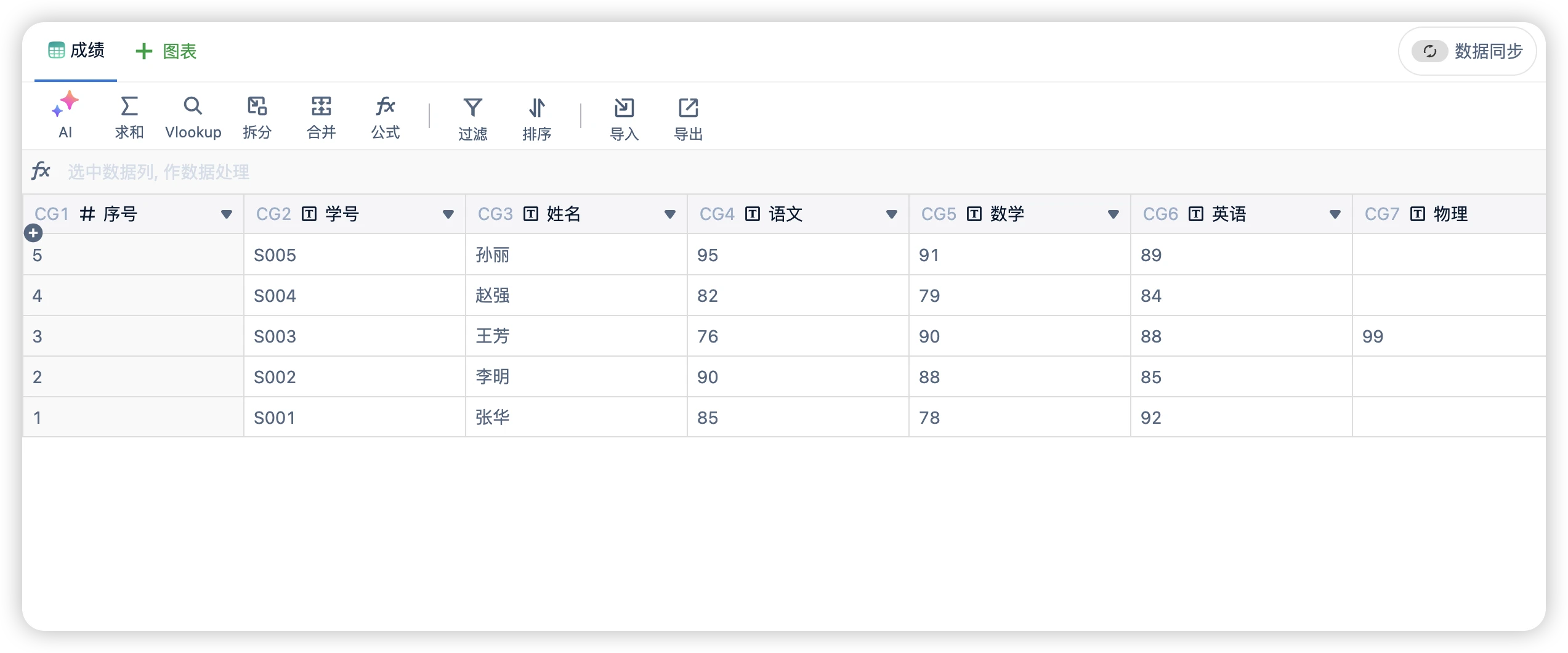This screenshot has width=1568, height=653.
Task: Click the fx icon in formula bar
Action: click(x=41, y=171)
